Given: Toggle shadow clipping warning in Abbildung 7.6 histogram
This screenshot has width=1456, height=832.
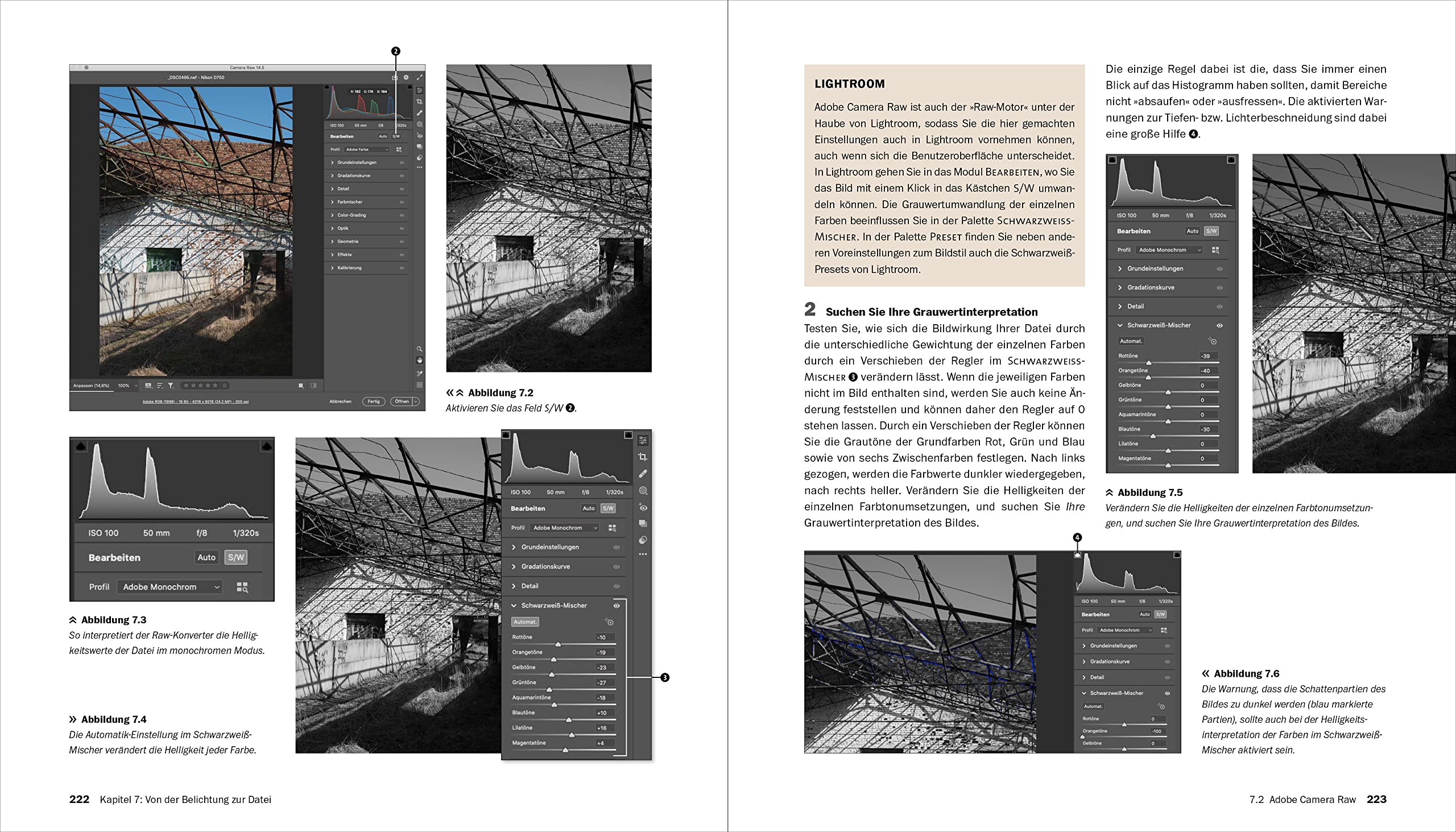Looking at the screenshot, I should 1078,555.
